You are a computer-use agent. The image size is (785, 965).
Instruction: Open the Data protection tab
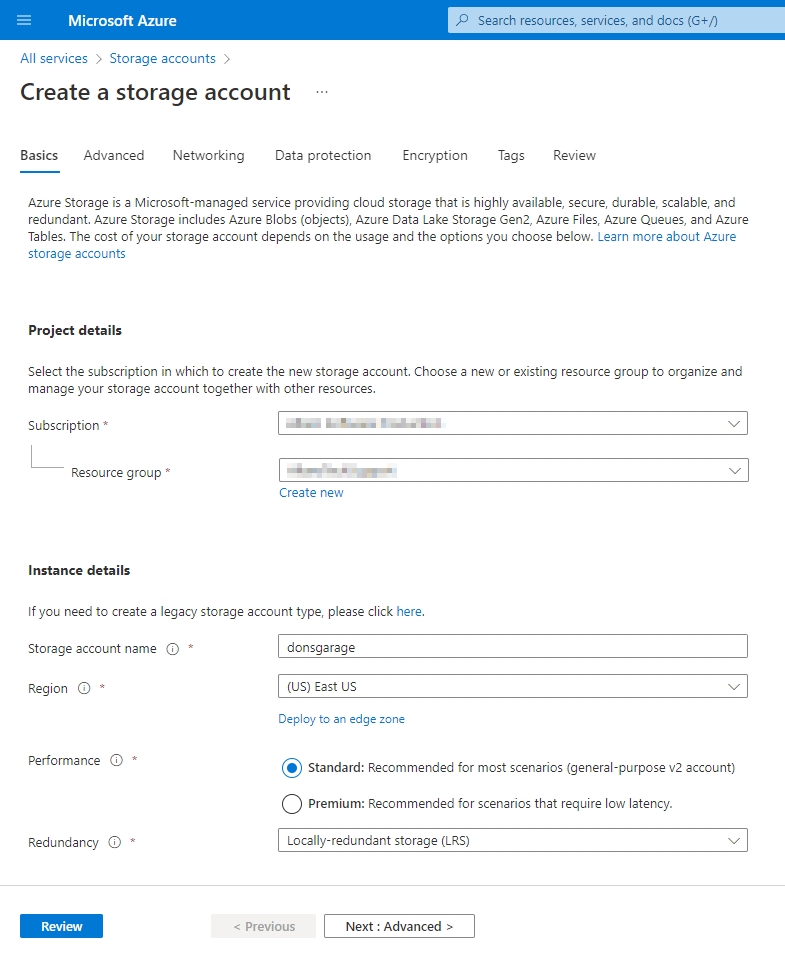coord(323,155)
